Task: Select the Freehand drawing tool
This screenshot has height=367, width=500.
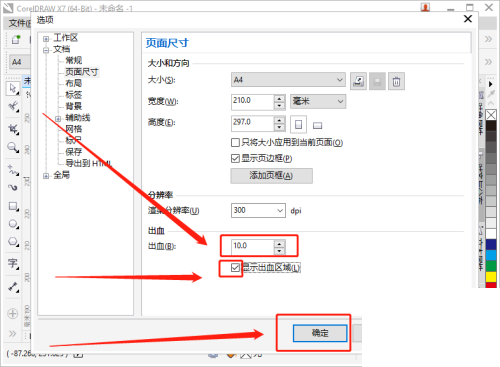Action: (x=13, y=170)
